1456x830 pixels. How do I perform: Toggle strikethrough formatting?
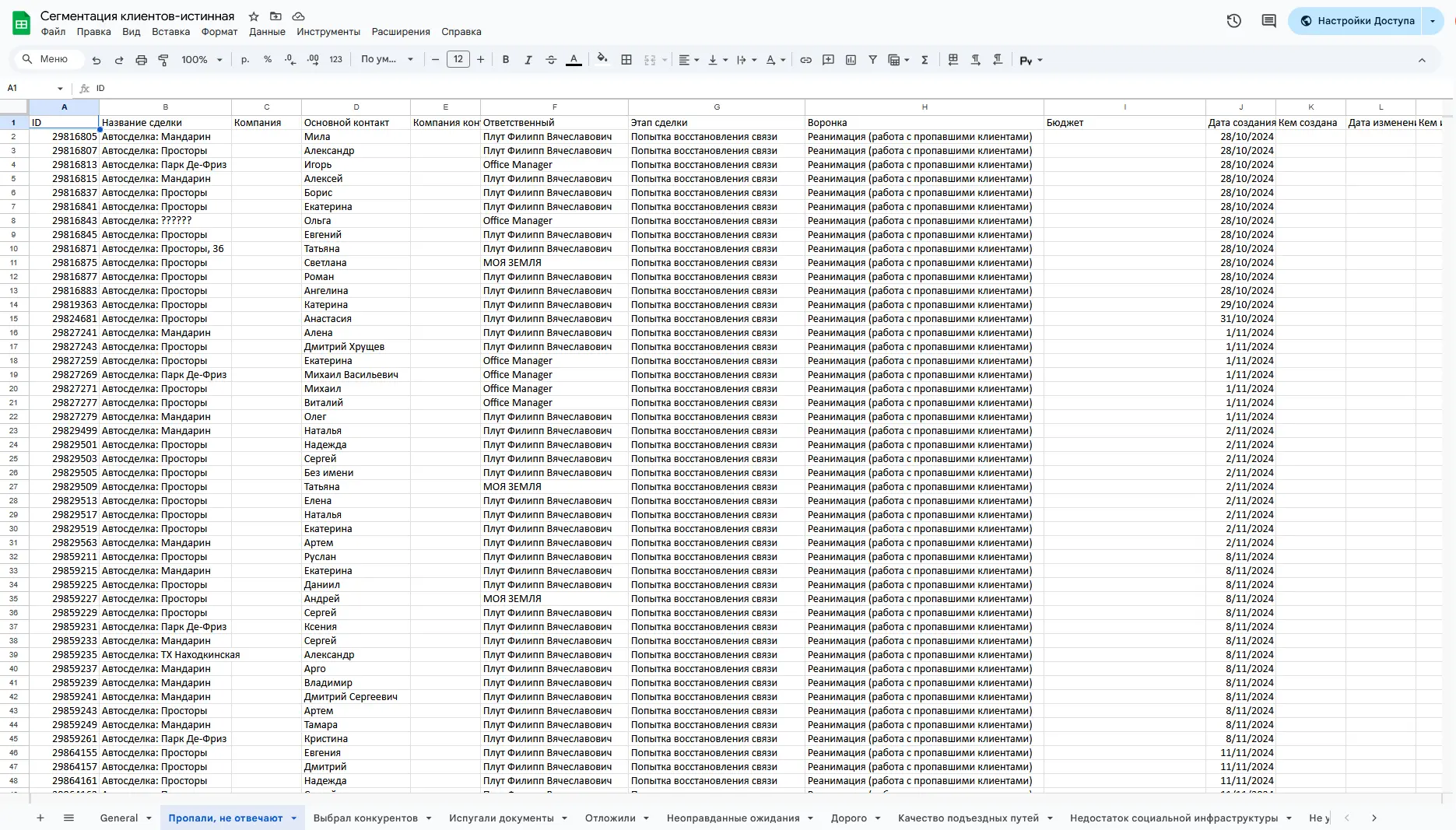pyautogui.click(x=551, y=60)
